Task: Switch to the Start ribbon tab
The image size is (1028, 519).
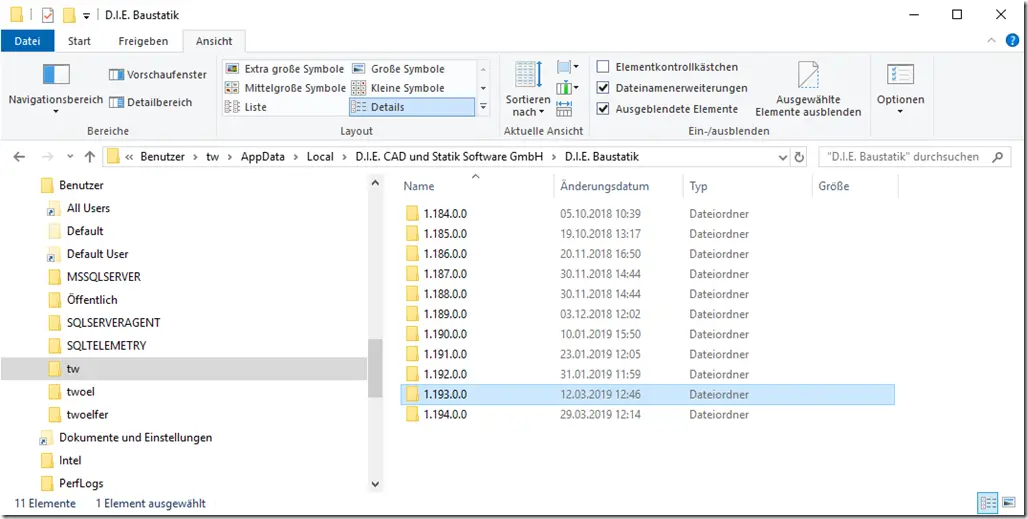Action: [x=79, y=41]
